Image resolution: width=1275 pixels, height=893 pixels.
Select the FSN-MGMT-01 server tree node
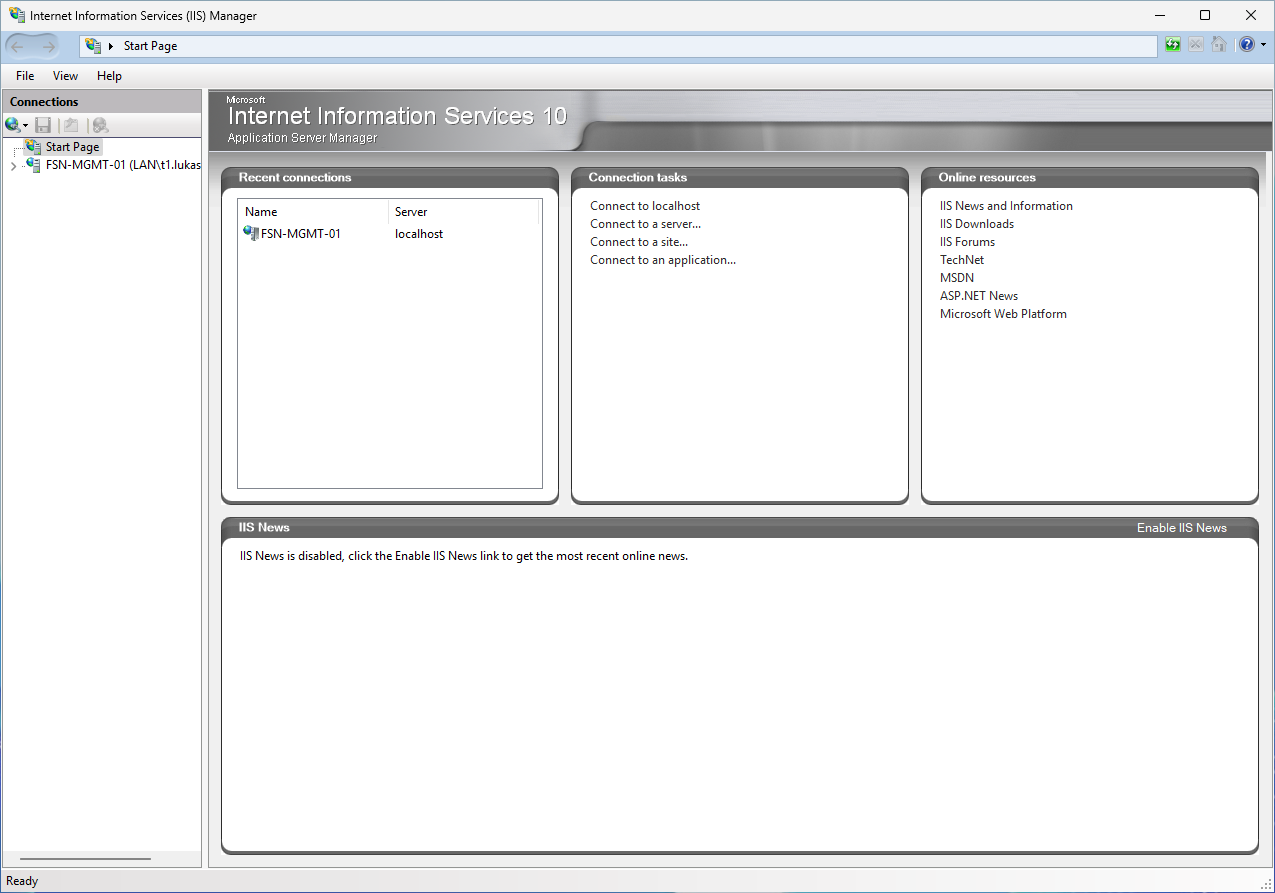(122, 165)
